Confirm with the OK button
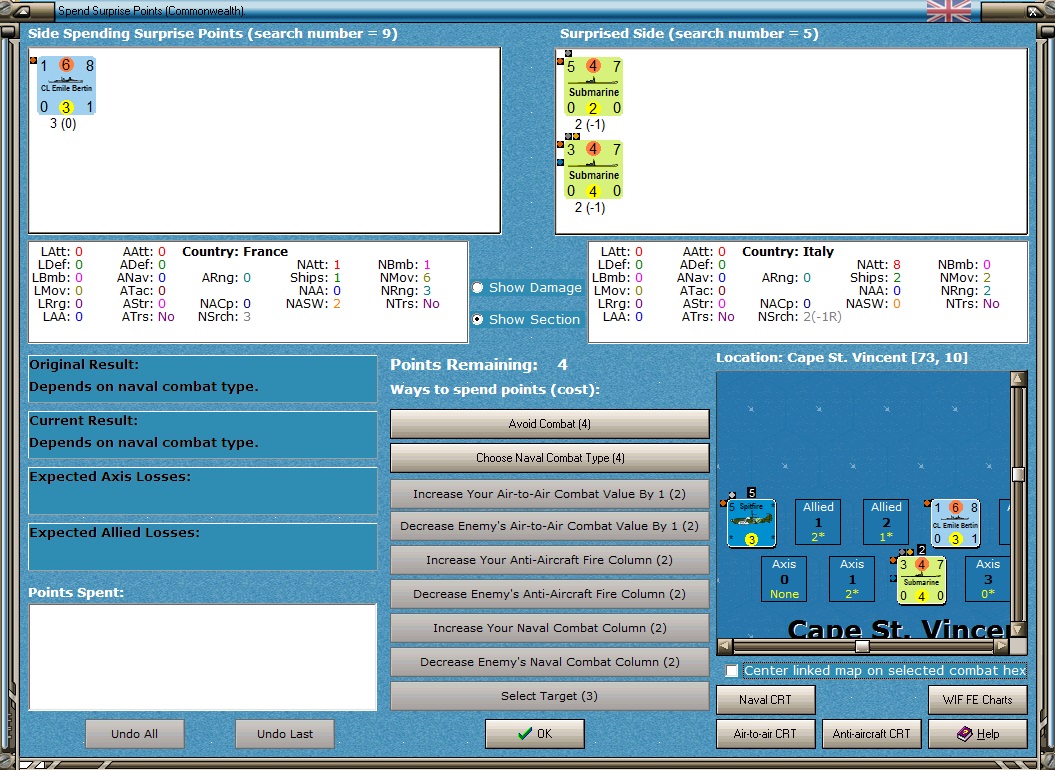Image resolution: width=1055 pixels, height=770 pixels. tap(535, 734)
